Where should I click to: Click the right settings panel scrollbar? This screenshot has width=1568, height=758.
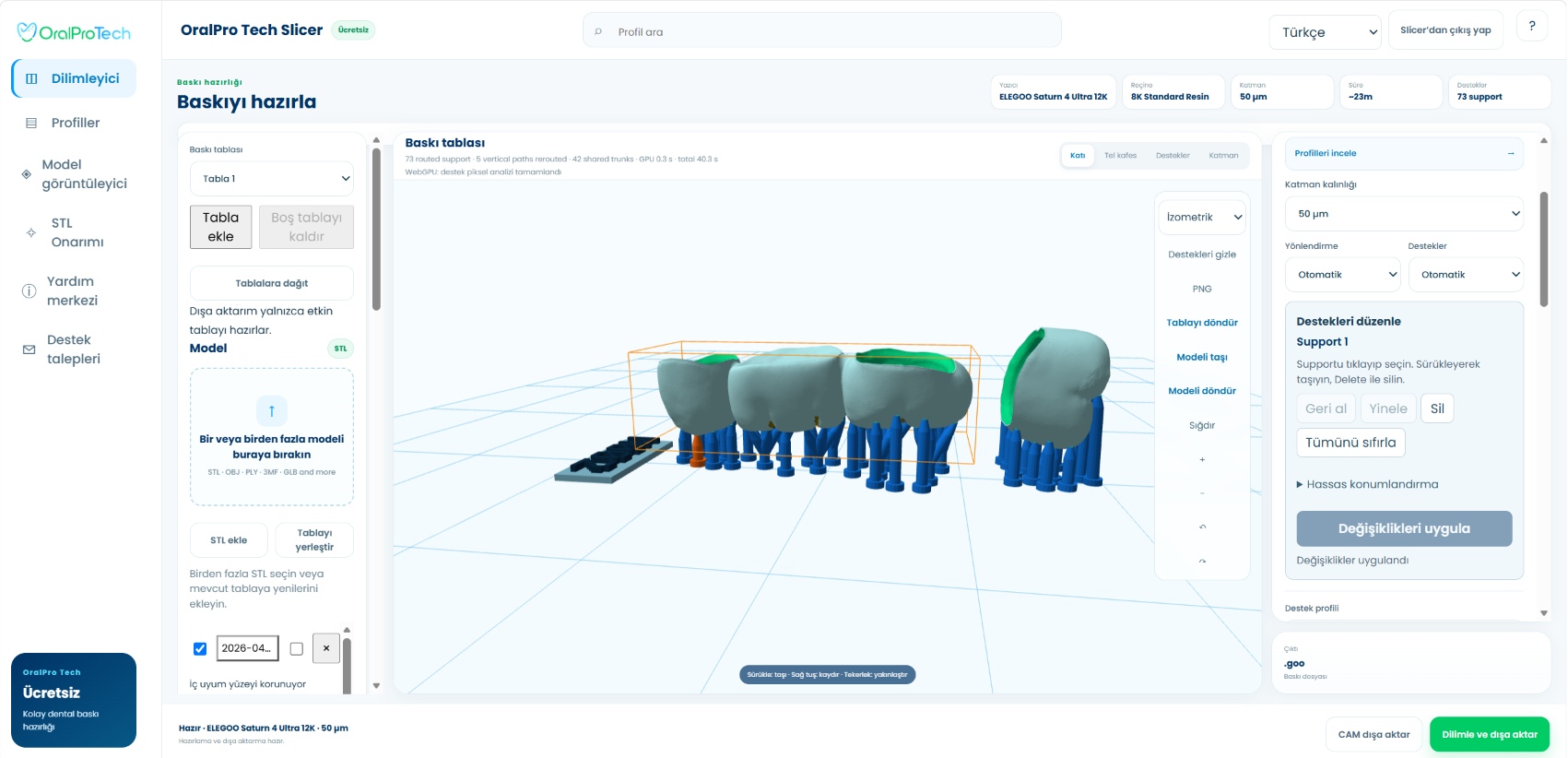coord(1544,249)
